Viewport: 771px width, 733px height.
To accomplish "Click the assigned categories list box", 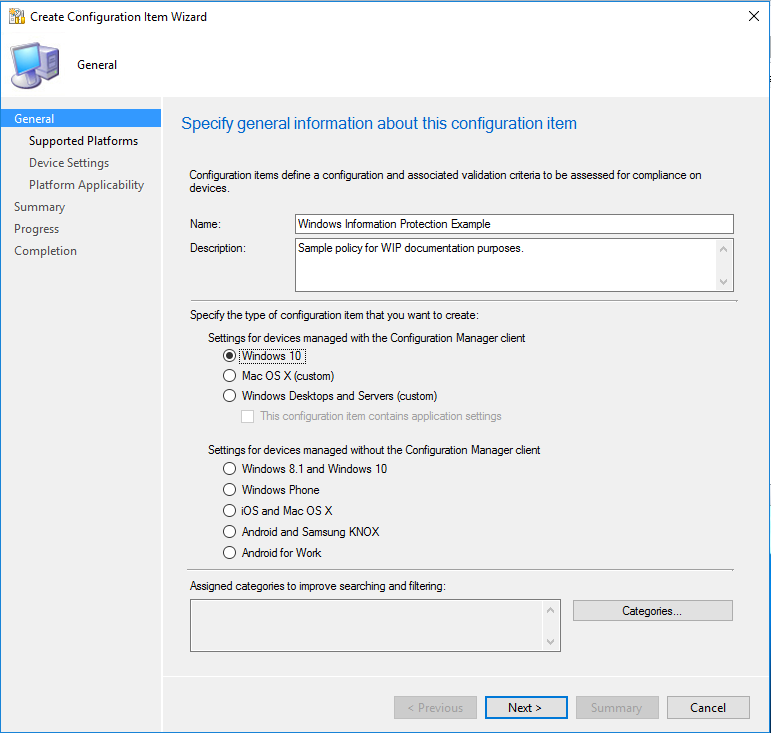I will point(367,625).
